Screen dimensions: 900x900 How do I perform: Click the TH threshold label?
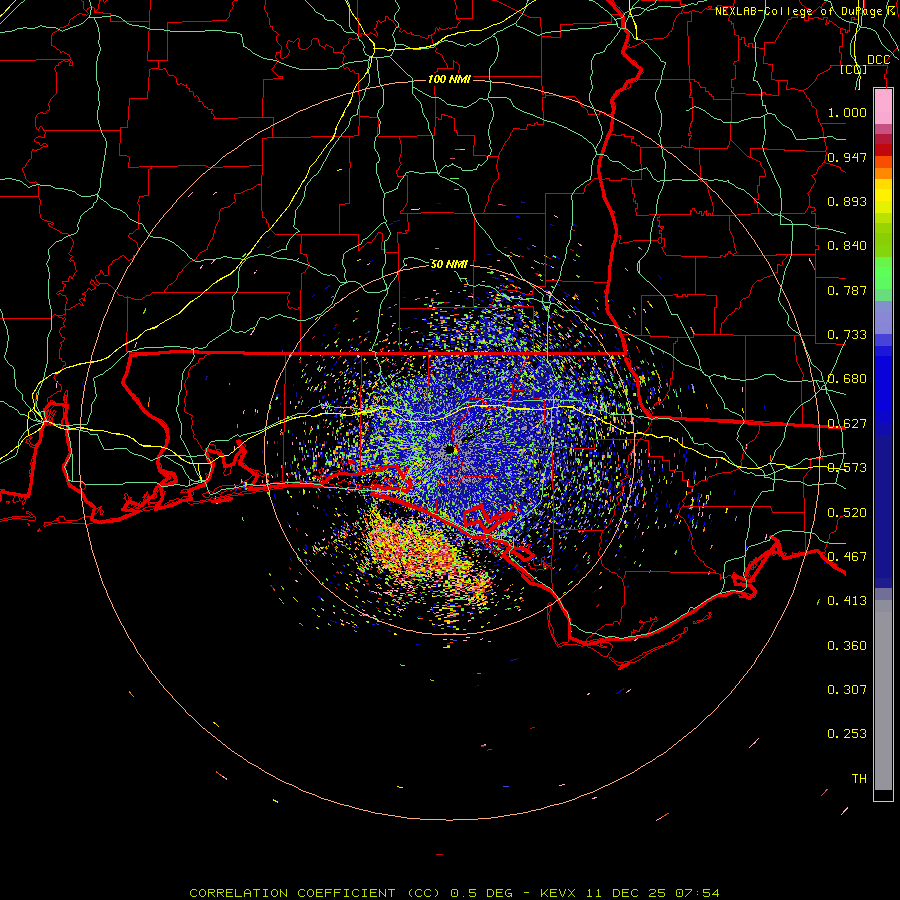(859, 779)
